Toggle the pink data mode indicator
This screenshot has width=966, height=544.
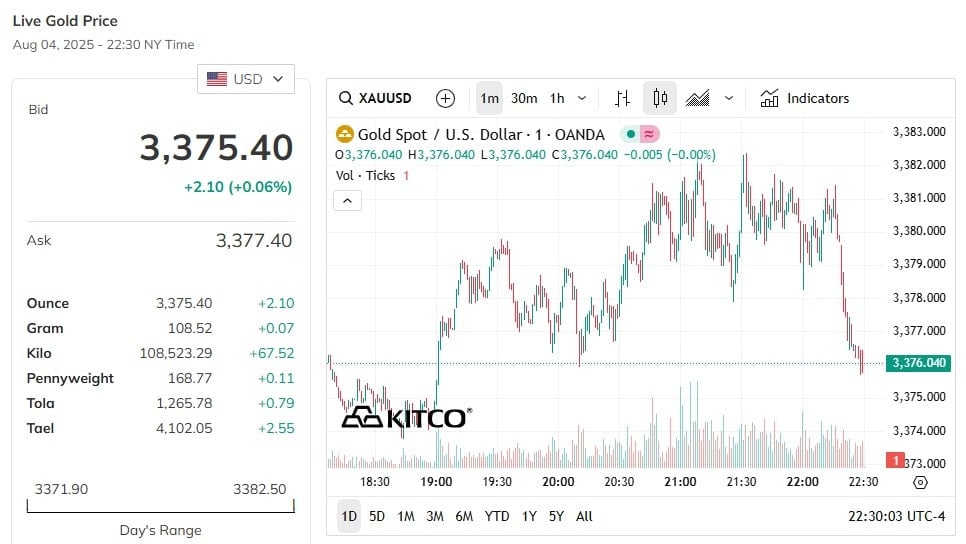(x=649, y=134)
